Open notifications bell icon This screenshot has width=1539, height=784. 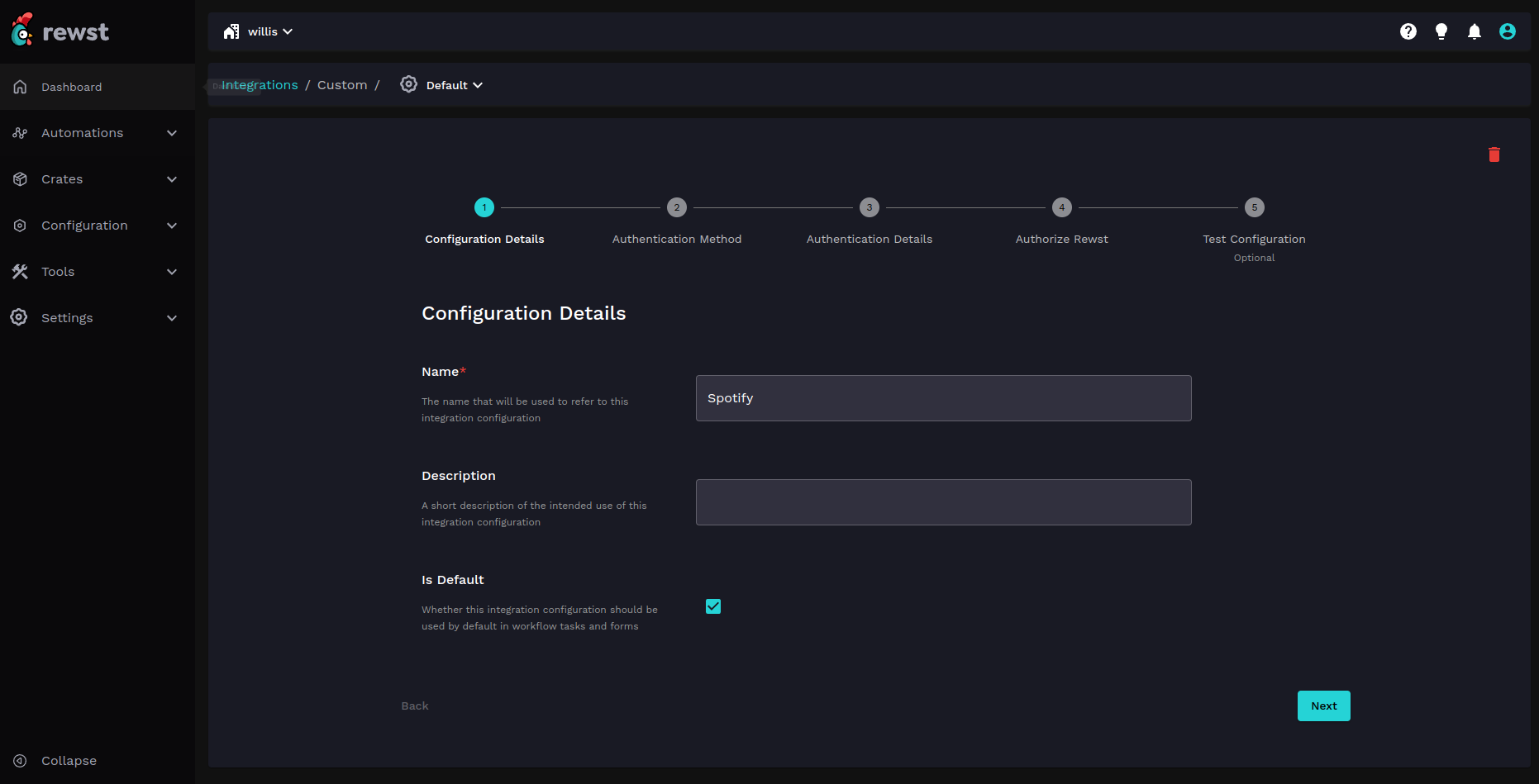click(x=1474, y=31)
